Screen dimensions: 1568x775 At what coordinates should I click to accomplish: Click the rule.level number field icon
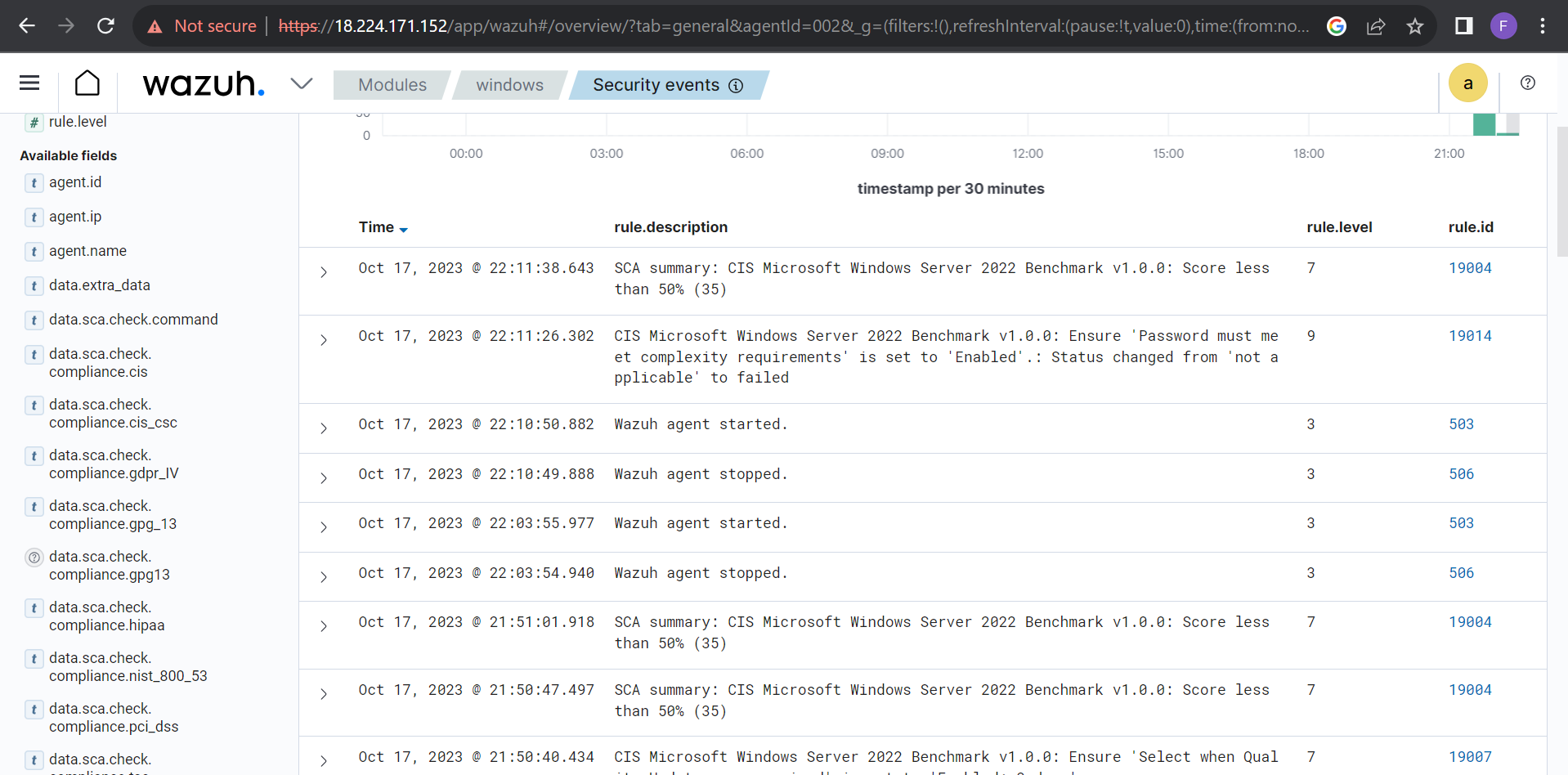tap(34, 123)
